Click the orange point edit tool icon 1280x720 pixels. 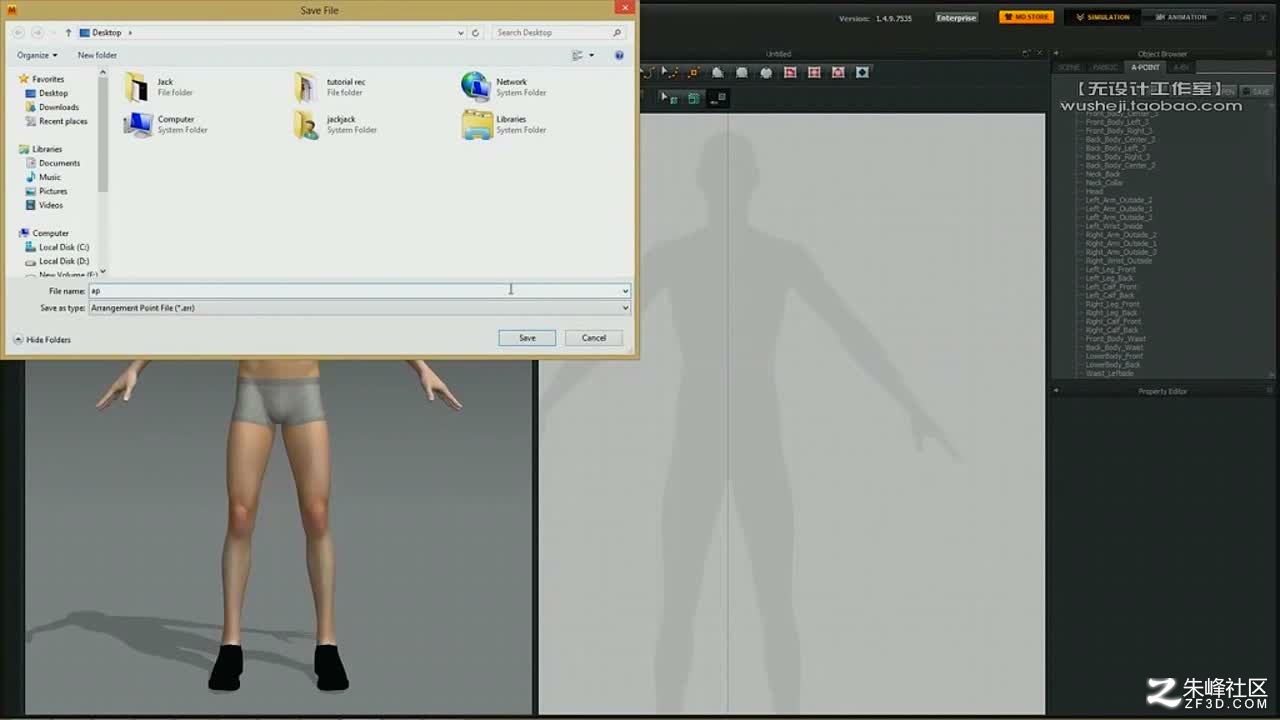click(693, 72)
